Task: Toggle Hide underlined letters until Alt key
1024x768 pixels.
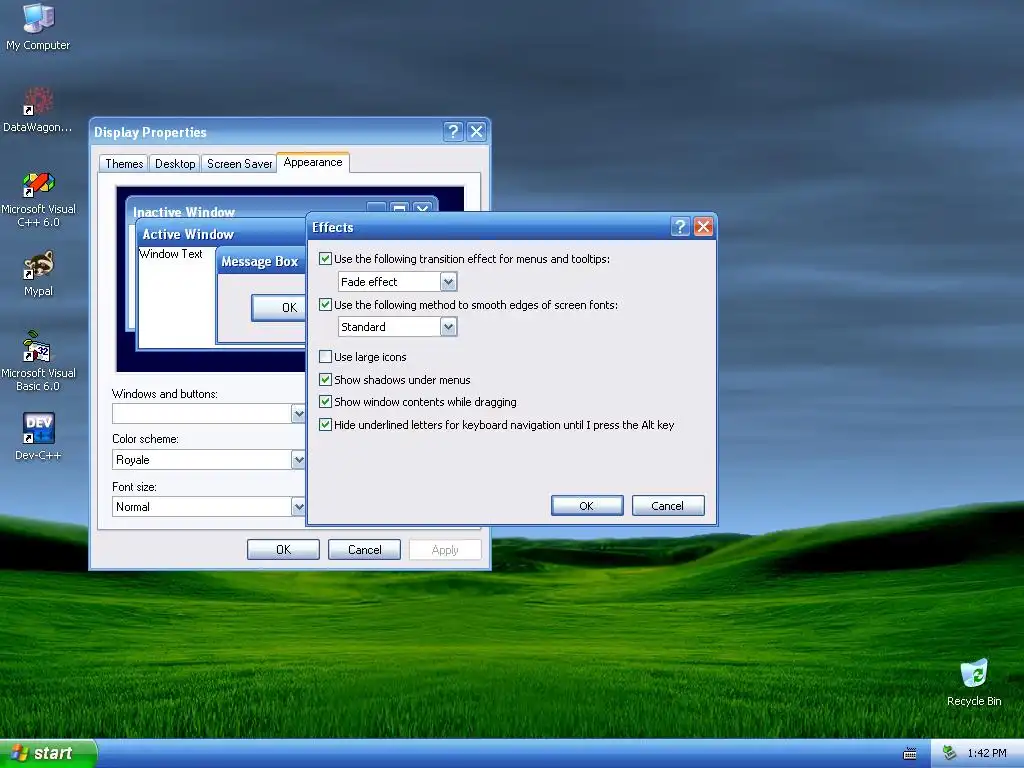Action: [325, 424]
